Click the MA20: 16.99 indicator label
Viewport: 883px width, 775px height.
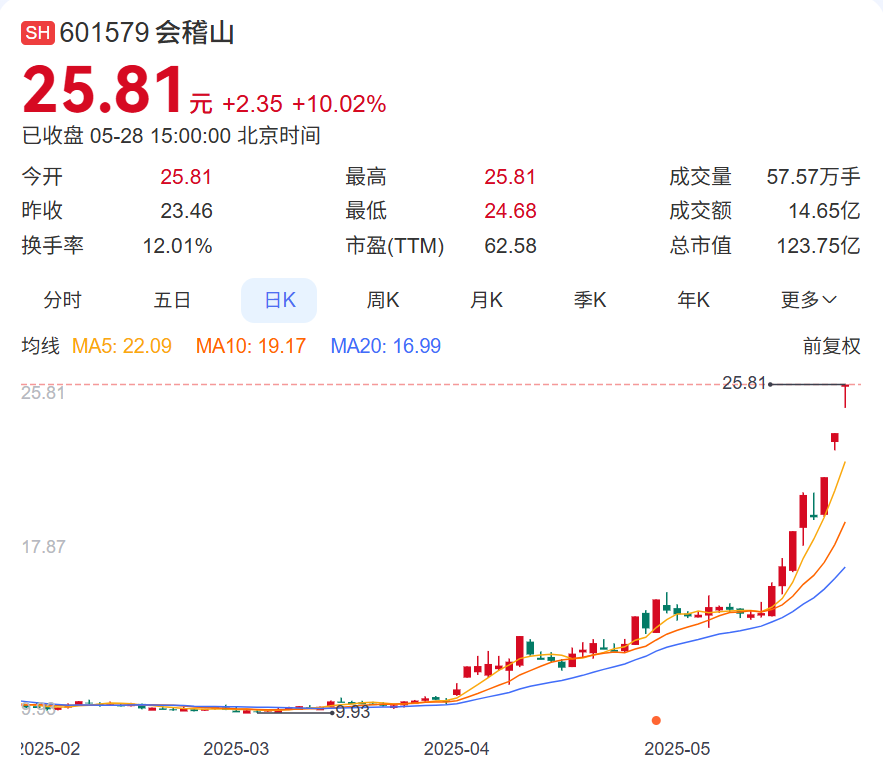tap(386, 346)
